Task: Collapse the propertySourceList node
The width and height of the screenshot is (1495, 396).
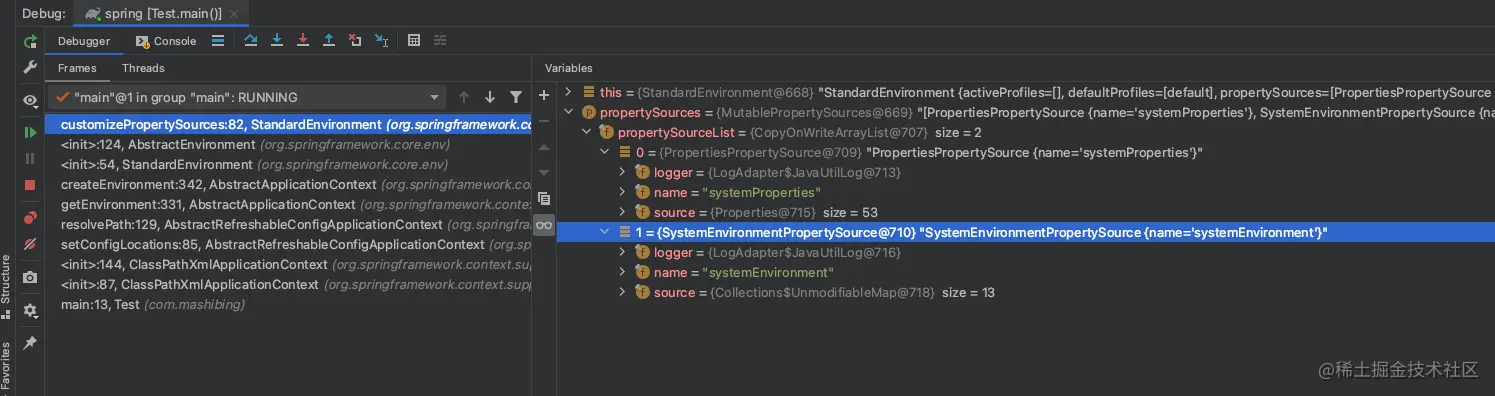Action: pyautogui.click(x=586, y=132)
